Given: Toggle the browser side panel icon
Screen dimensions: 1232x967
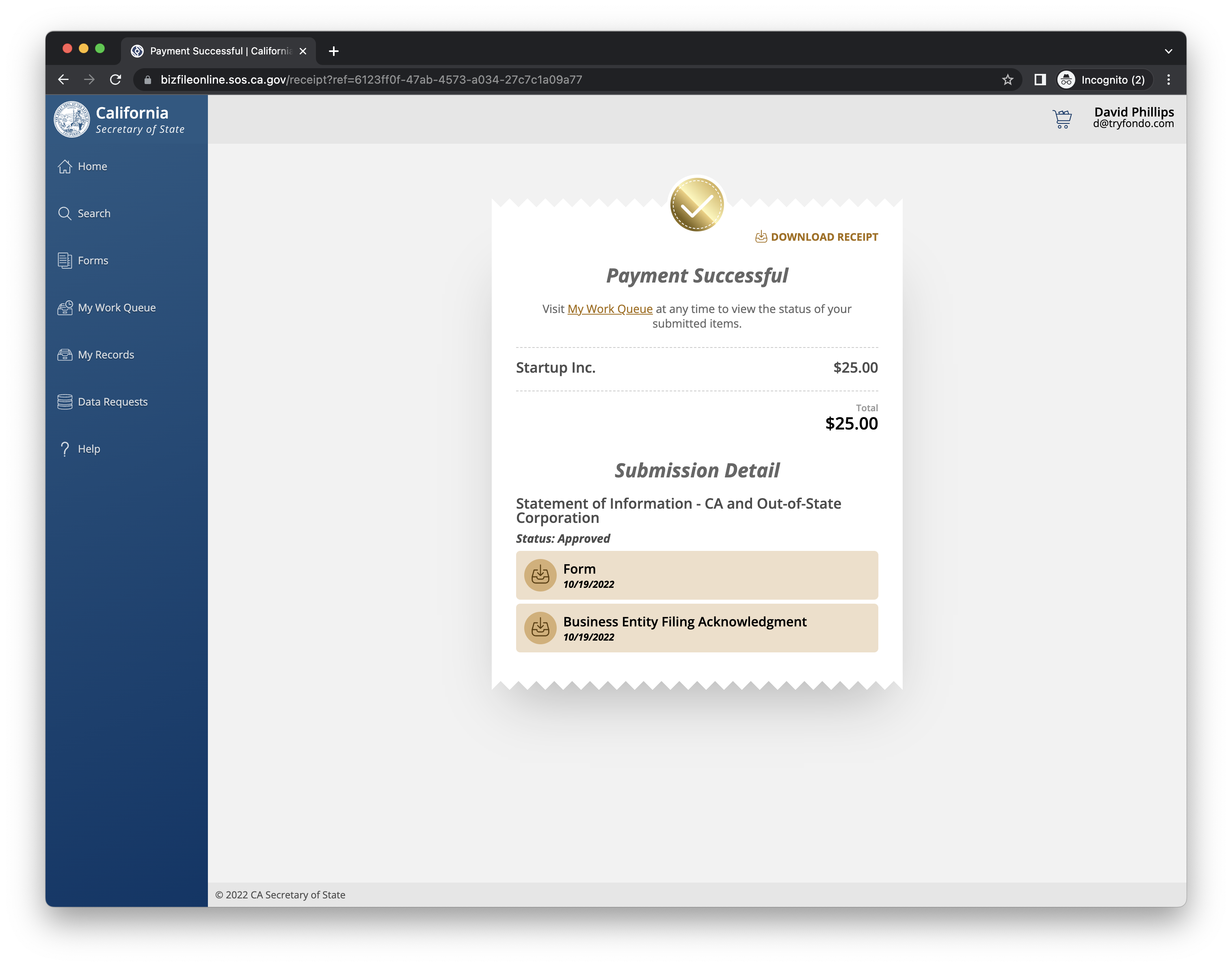Looking at the screenshot, I should (x=1040, y=80).
